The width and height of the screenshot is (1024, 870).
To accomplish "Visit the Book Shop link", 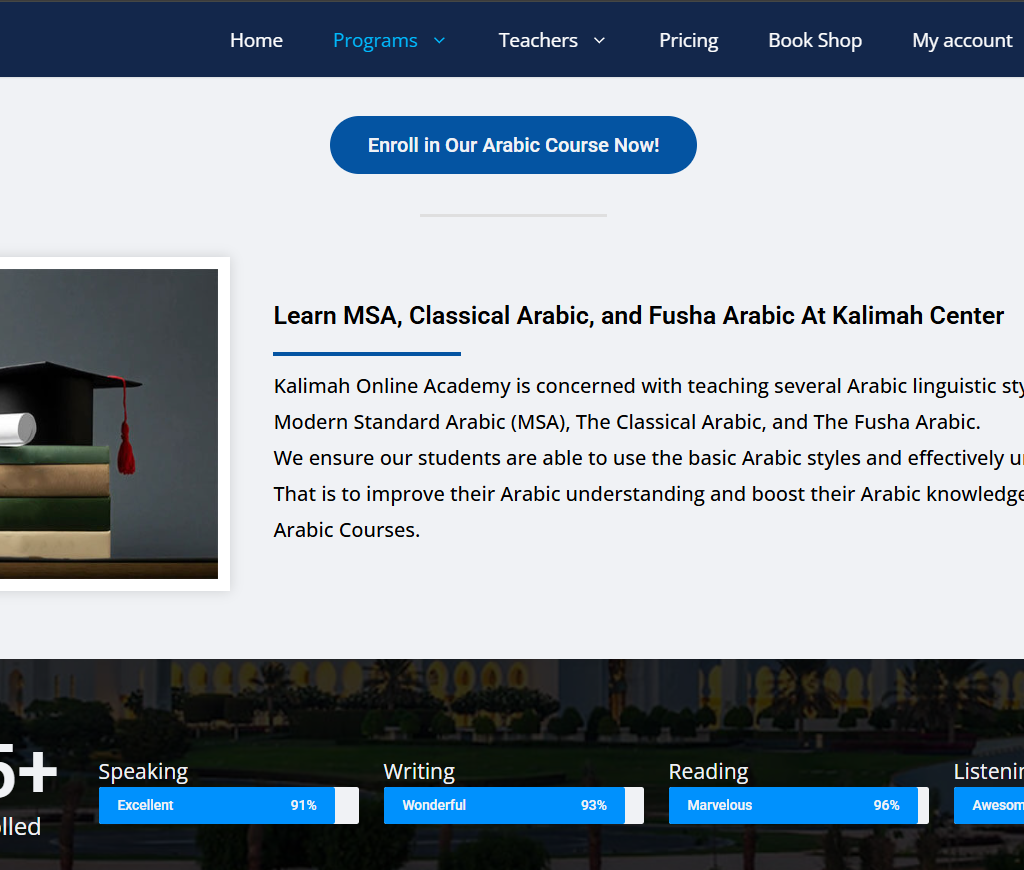I will (815, 40).
